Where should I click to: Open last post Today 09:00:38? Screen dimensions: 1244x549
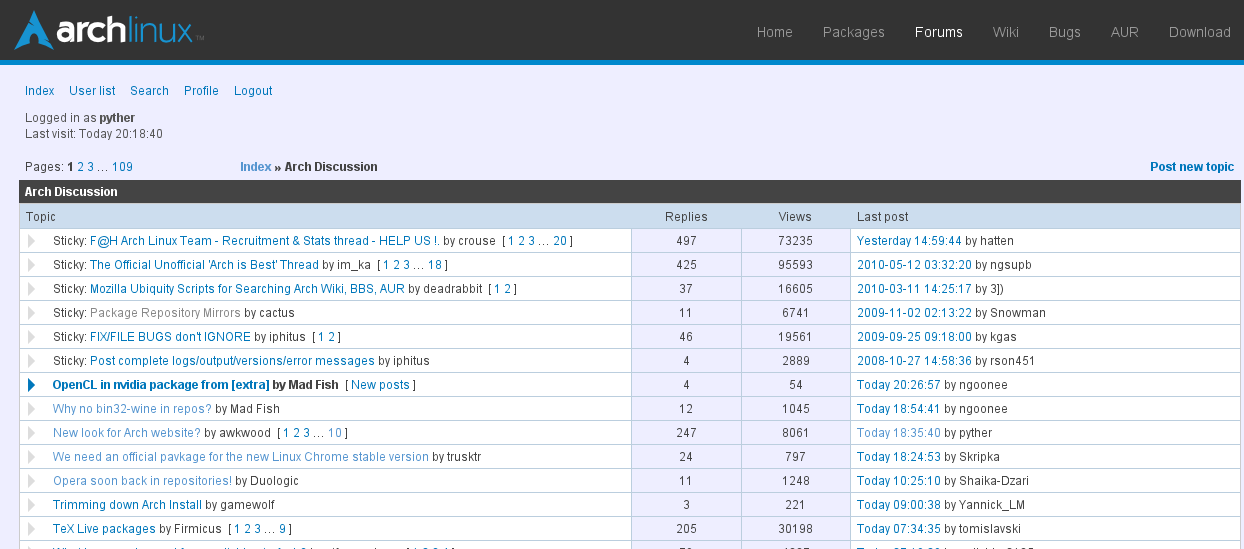pos(899,505)
